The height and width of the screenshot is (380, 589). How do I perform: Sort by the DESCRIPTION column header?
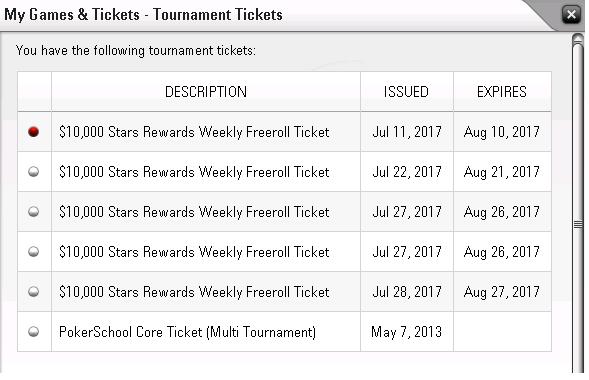tap(206, 92)
